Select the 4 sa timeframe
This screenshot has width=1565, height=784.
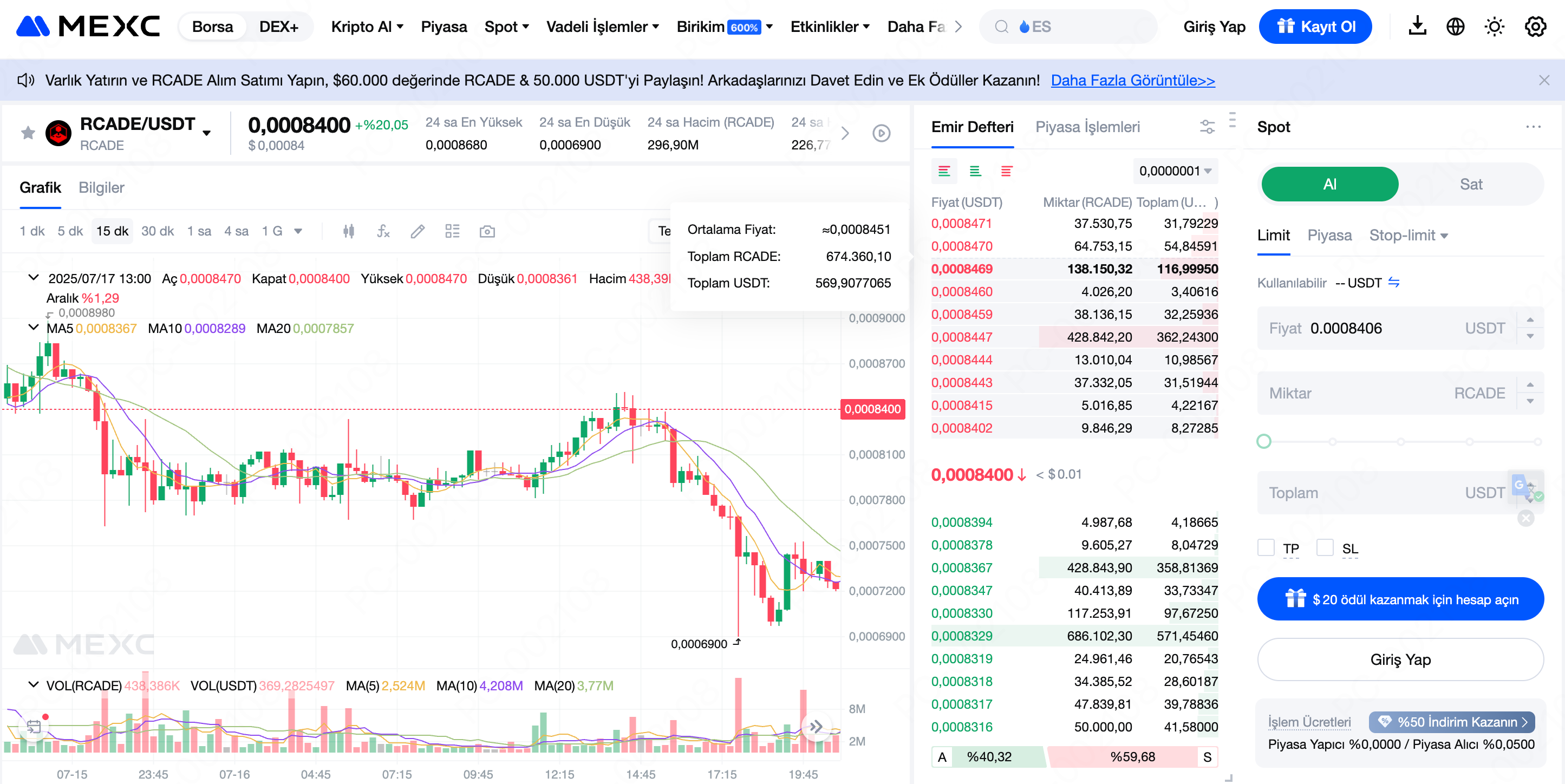click(x=236, y=231)
